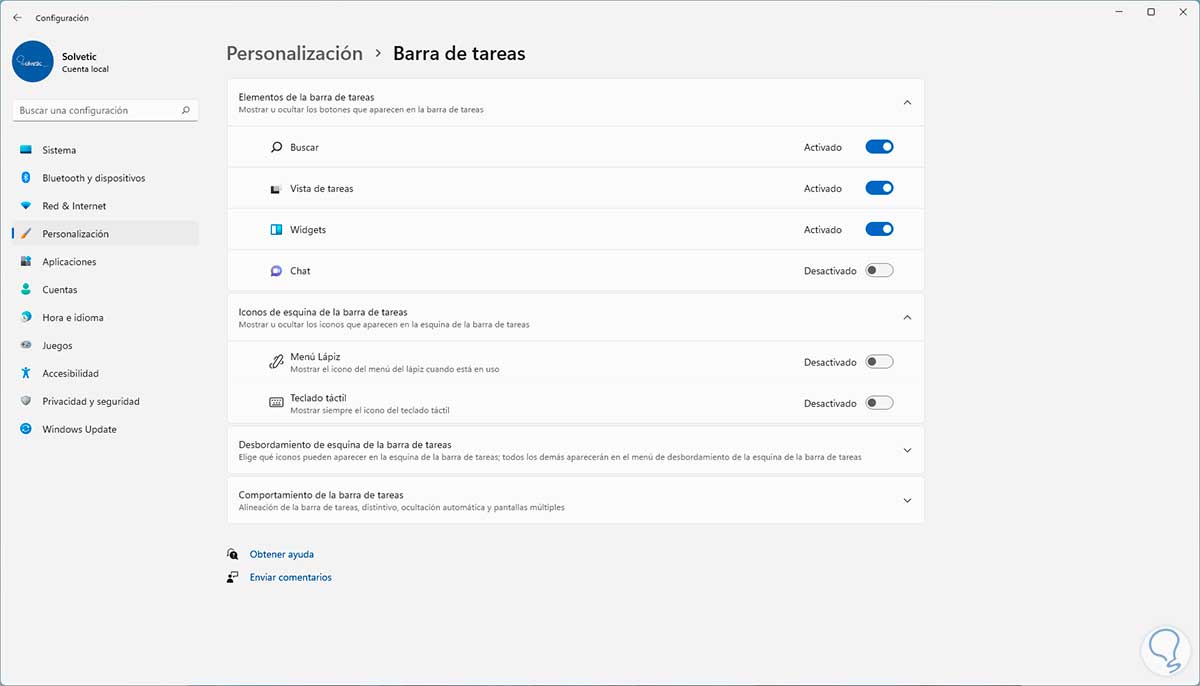
Task: Expand Comportamiento de la barra de tareas
Action: pyautogui.click(x=907, y=500)
